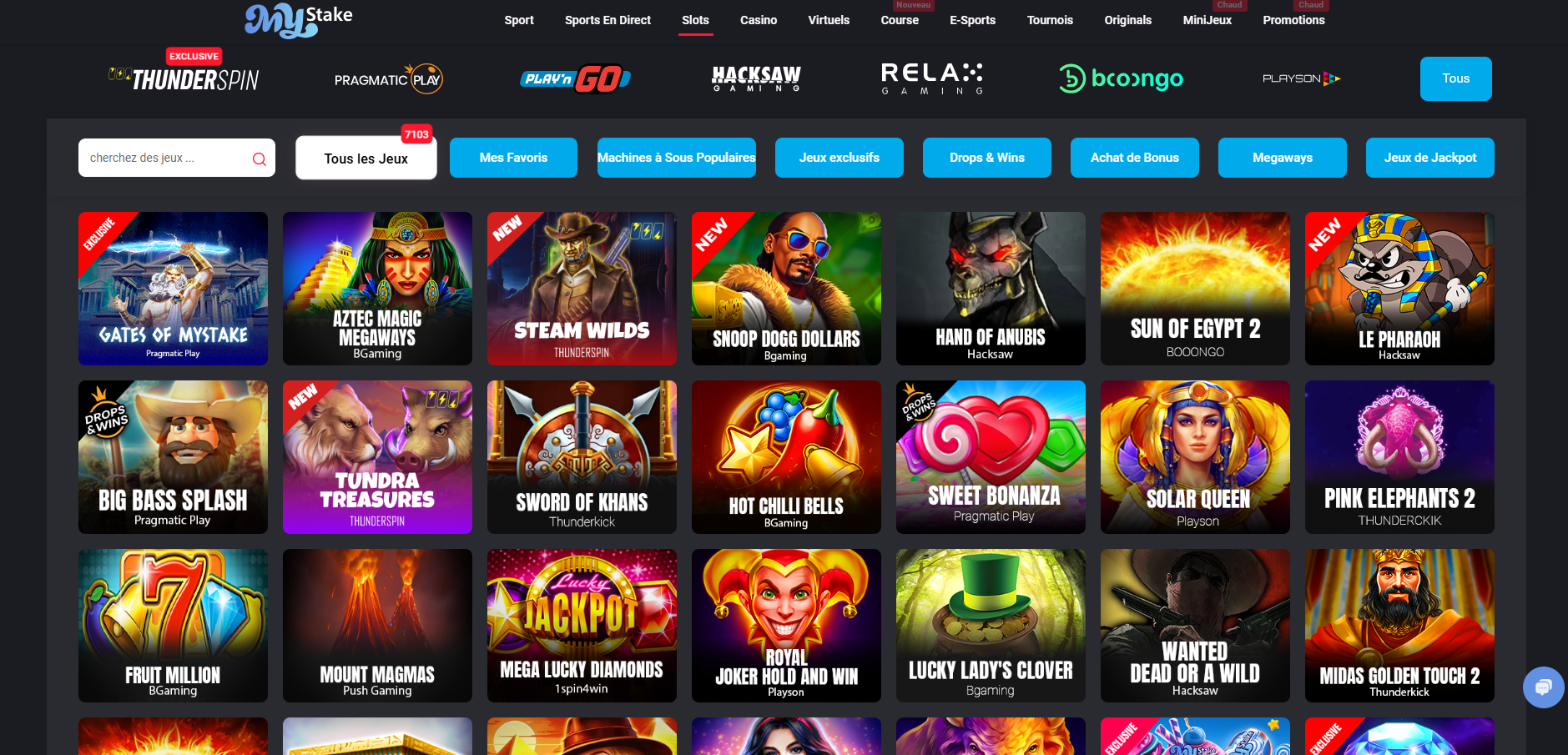Go to the Promotions menu
The image size is (1568, 755).
1293,20
